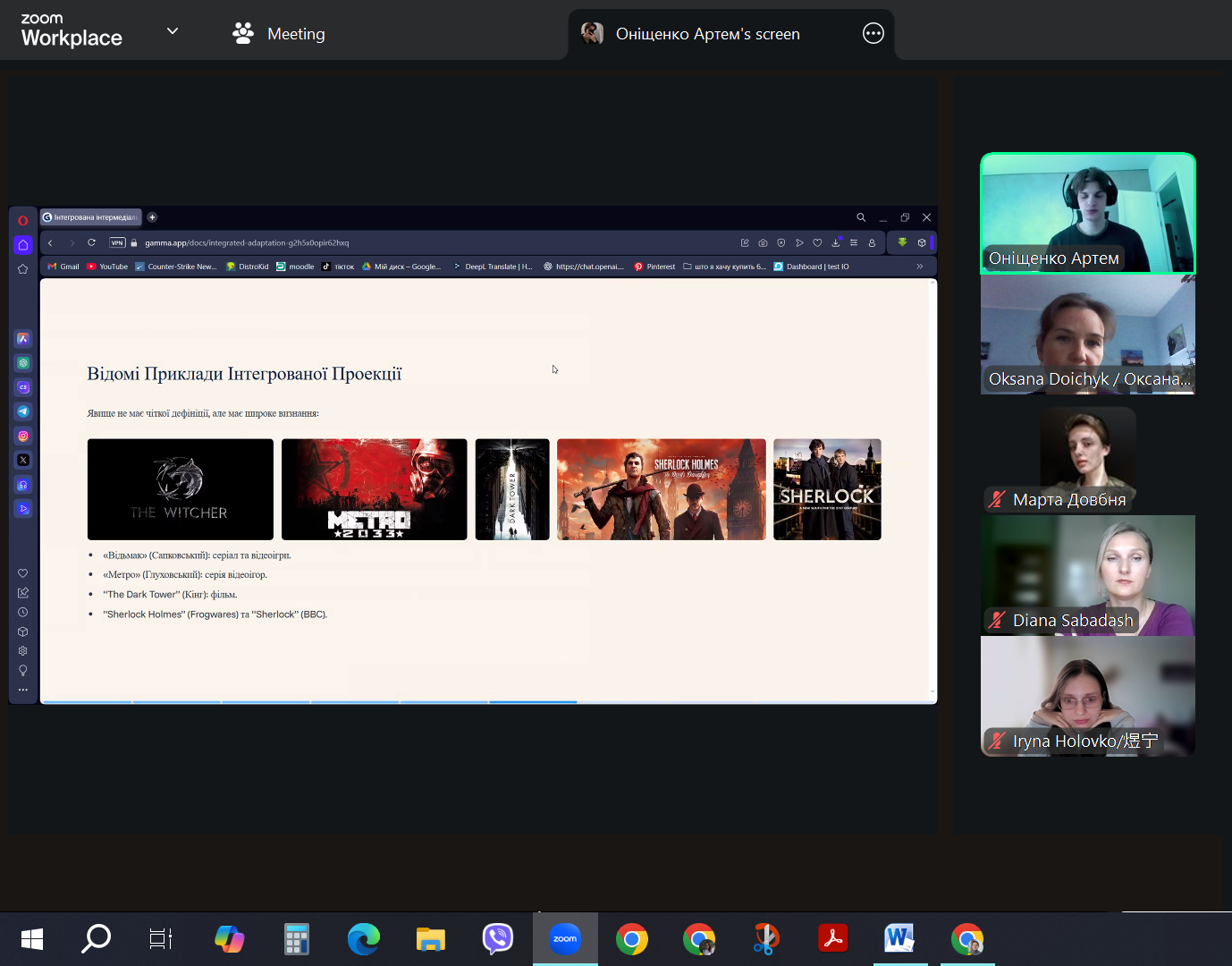Open Telegram in the Opera sidebar
This screenshot has width=1232, height=966.
pos(23,411)
